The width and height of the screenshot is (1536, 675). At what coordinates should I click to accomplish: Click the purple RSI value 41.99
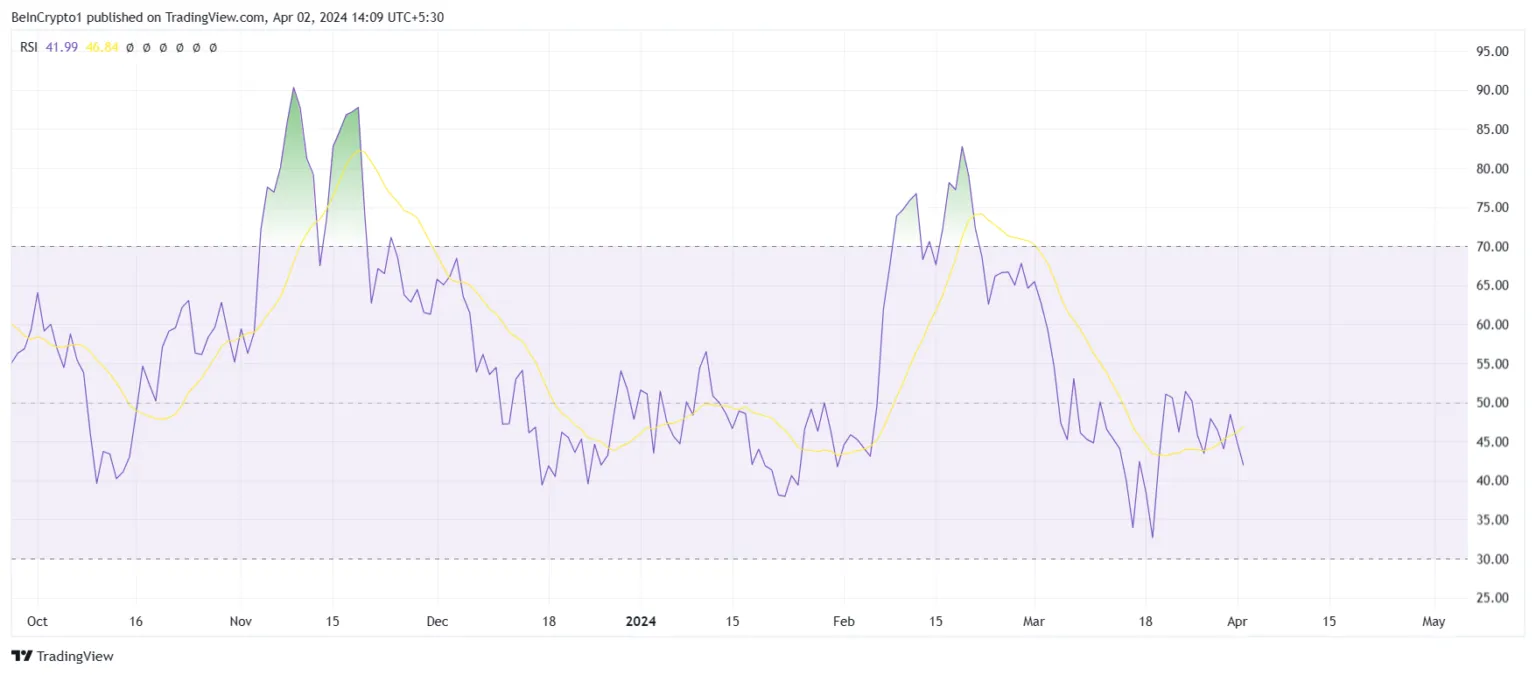60,47
